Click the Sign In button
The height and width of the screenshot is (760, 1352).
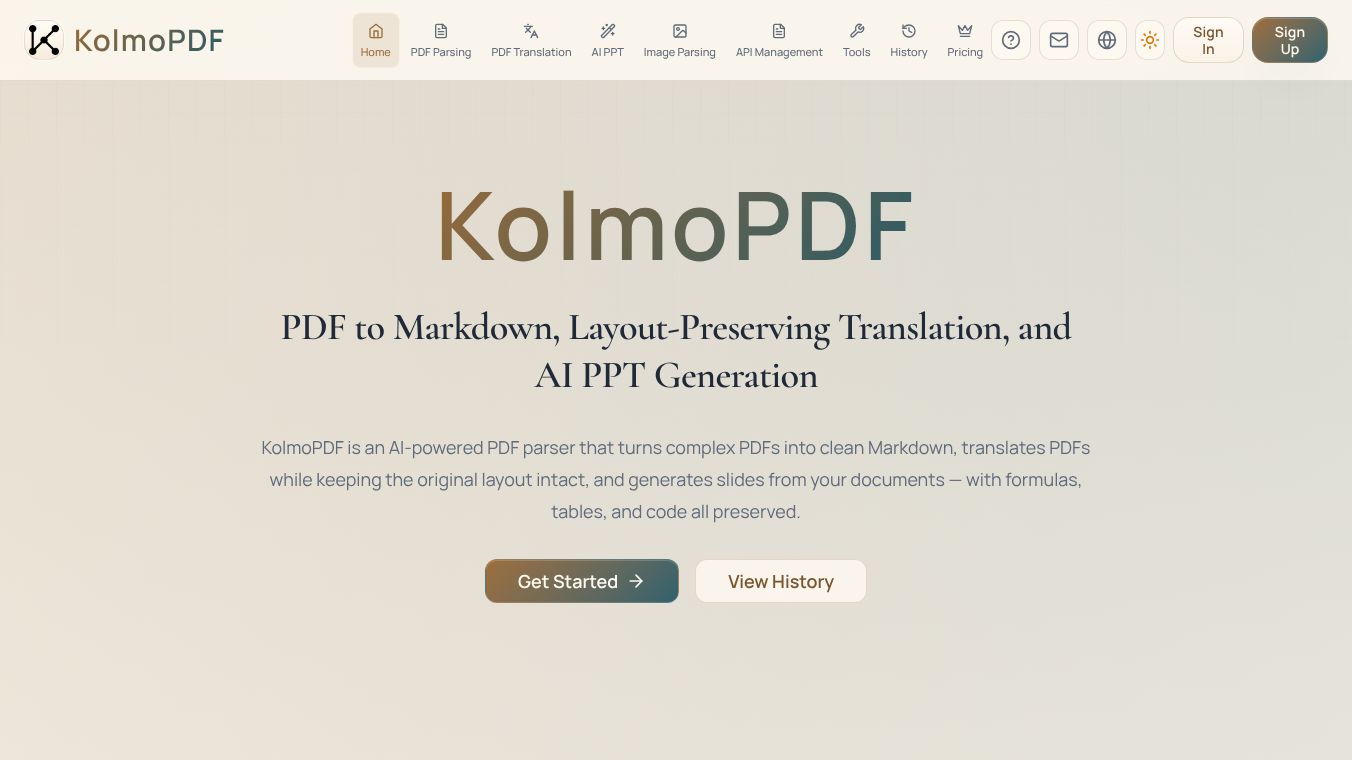1208,40
